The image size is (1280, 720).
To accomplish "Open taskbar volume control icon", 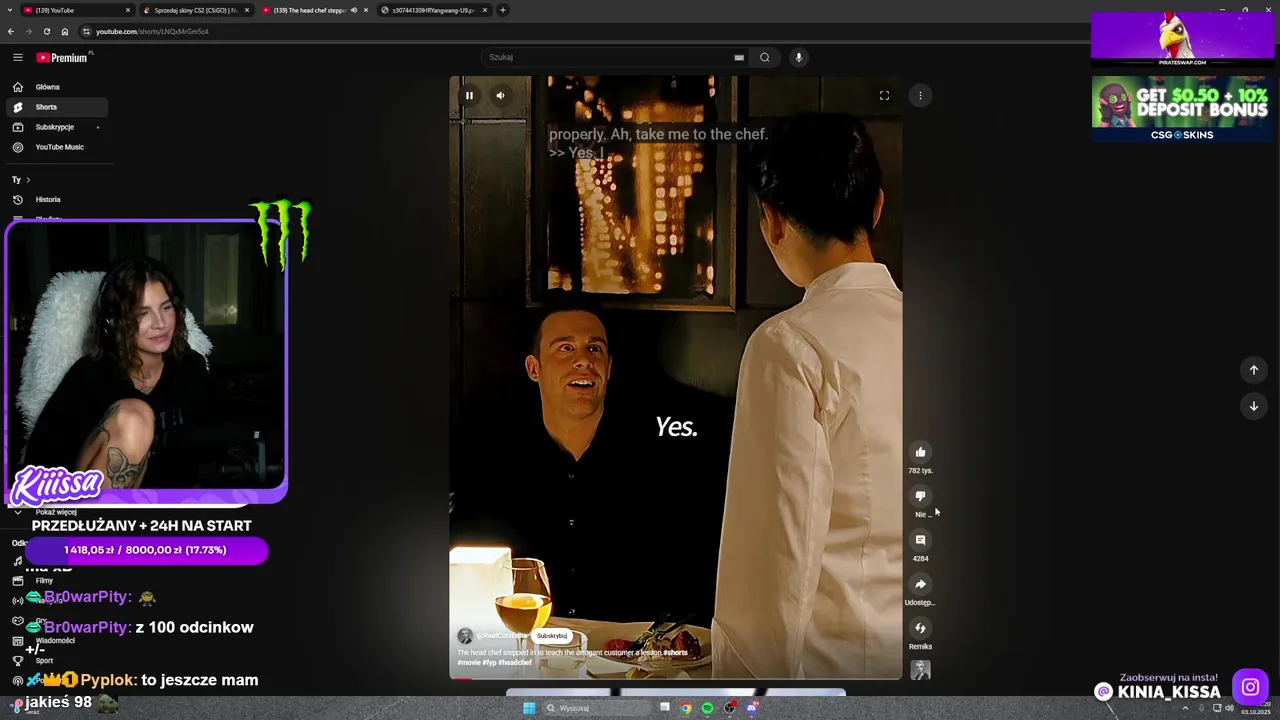I will pyautogui.click(x=1229, y=708).
